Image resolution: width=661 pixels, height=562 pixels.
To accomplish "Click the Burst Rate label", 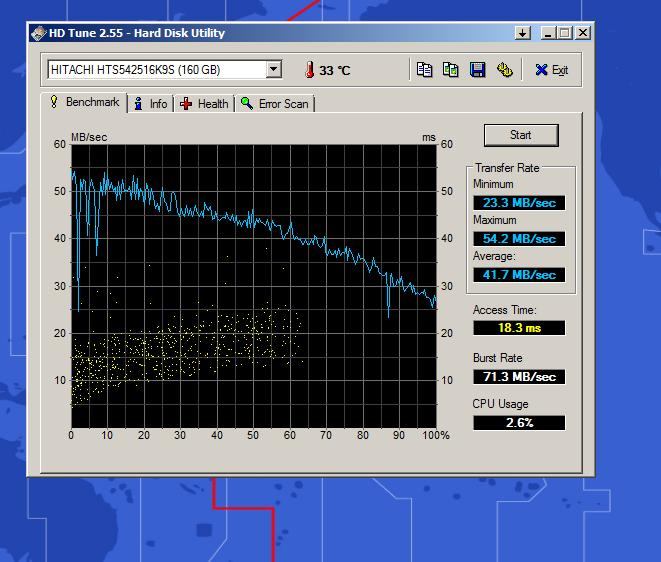I will pyautogui.click(x=497, y=358).
